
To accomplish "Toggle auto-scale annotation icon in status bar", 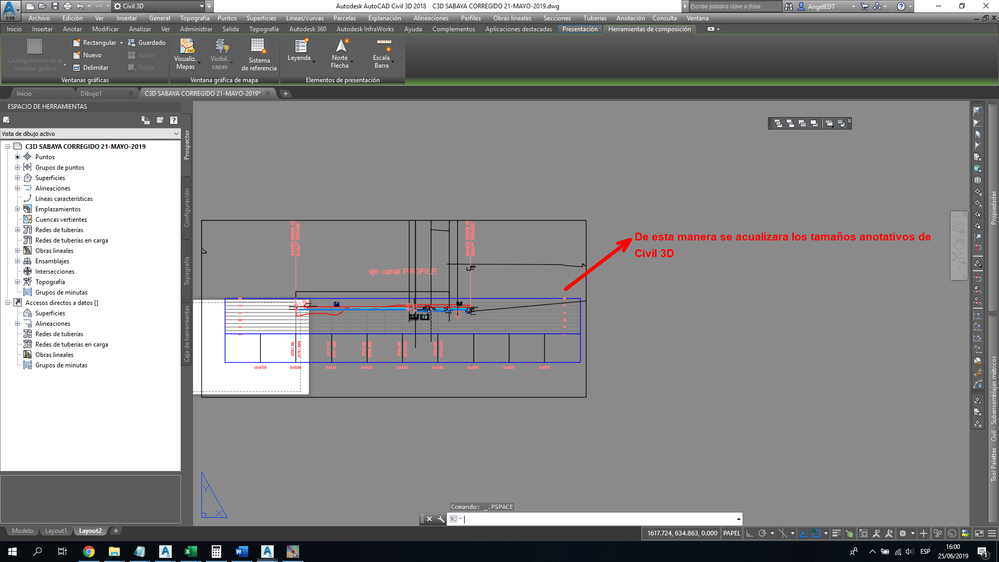I will (889, 533).
